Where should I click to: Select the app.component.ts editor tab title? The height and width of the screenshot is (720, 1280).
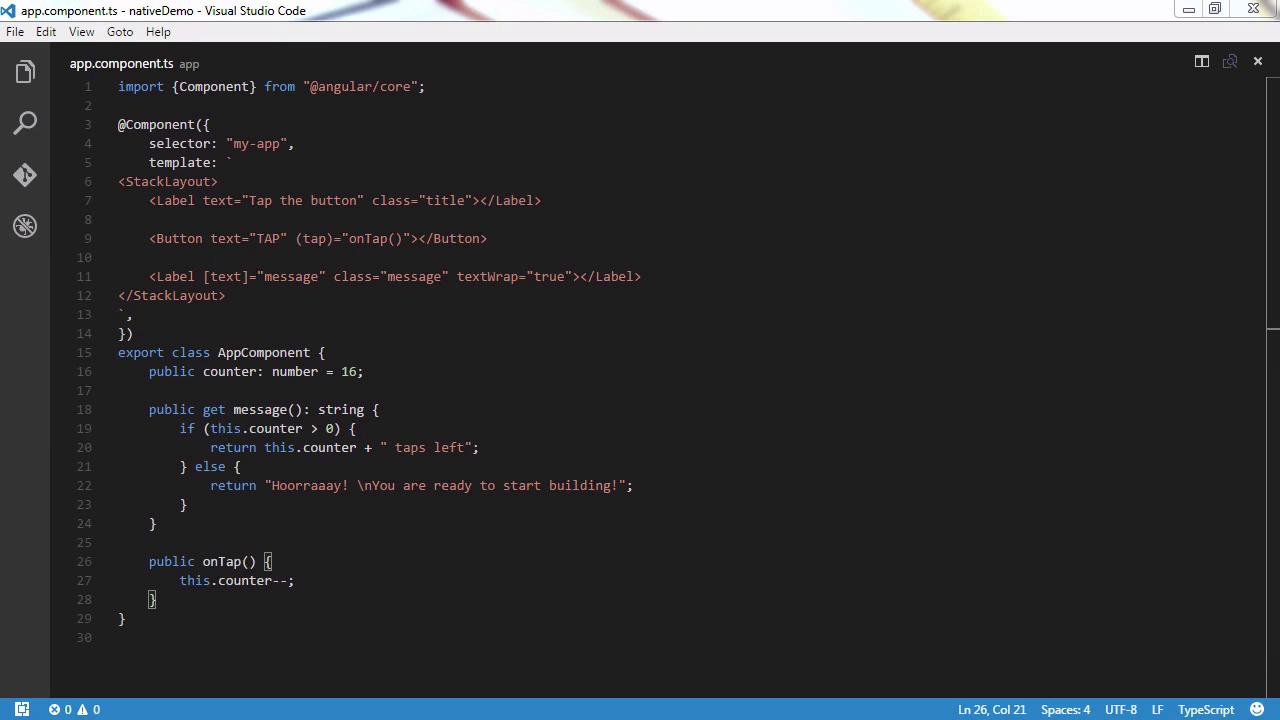(x=121, y=63)
